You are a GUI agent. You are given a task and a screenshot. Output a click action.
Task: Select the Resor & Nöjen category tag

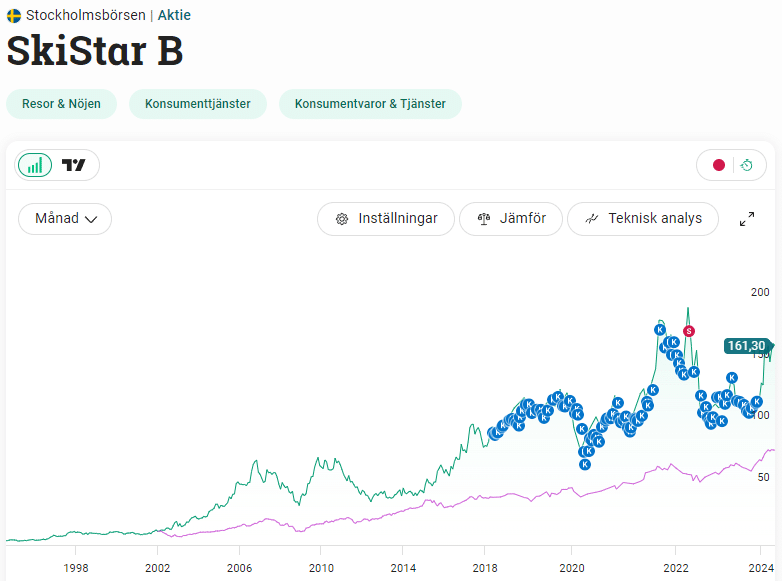click(x=61, y=104)
